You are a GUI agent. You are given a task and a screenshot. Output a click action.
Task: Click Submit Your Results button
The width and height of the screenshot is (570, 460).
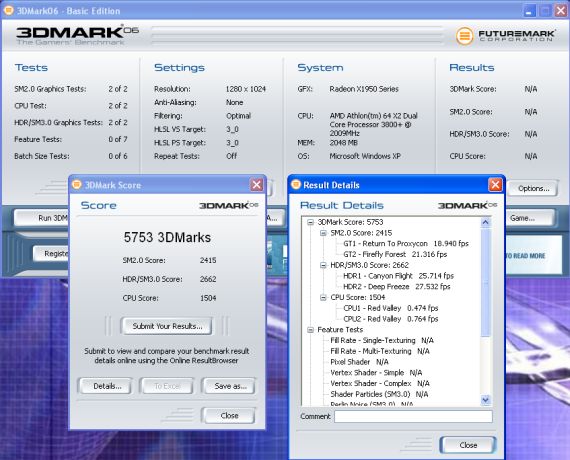167,326
